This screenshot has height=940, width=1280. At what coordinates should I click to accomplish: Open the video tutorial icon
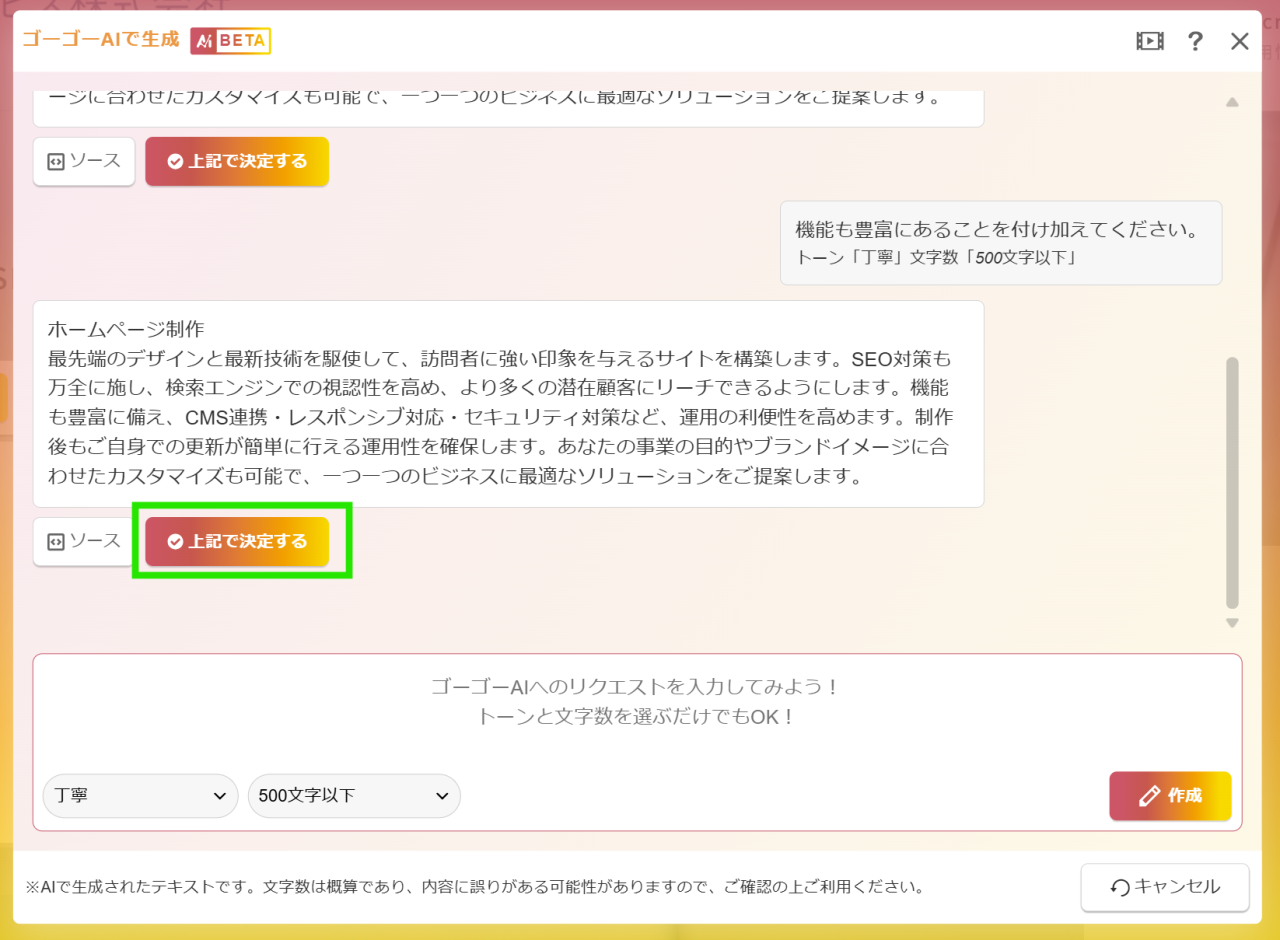point(1150,41)
